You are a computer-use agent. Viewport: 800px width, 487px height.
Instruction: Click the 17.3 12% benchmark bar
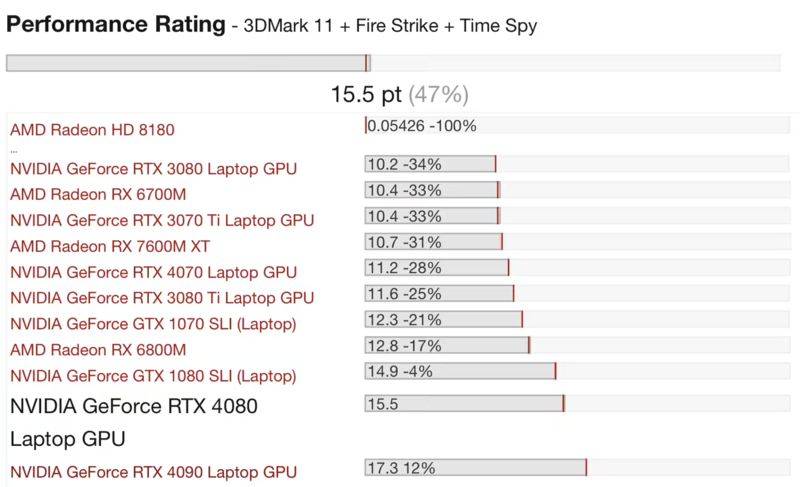pyautogui.click(x=475, y=468)
